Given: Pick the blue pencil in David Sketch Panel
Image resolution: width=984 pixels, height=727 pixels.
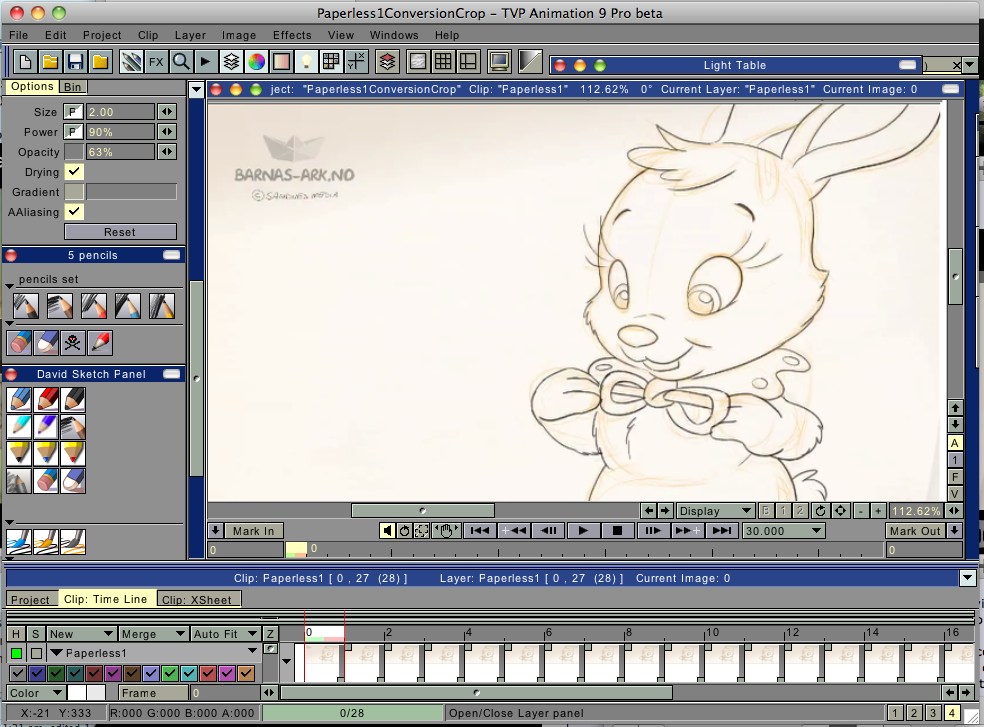Looking at the screenshot, I should point(19,400).
